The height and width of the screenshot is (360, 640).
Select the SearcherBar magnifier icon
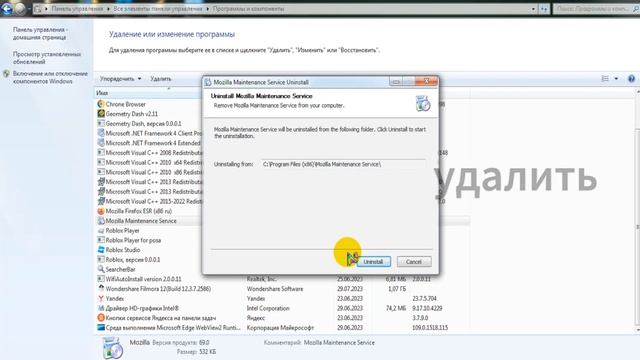tap(101, 269)
